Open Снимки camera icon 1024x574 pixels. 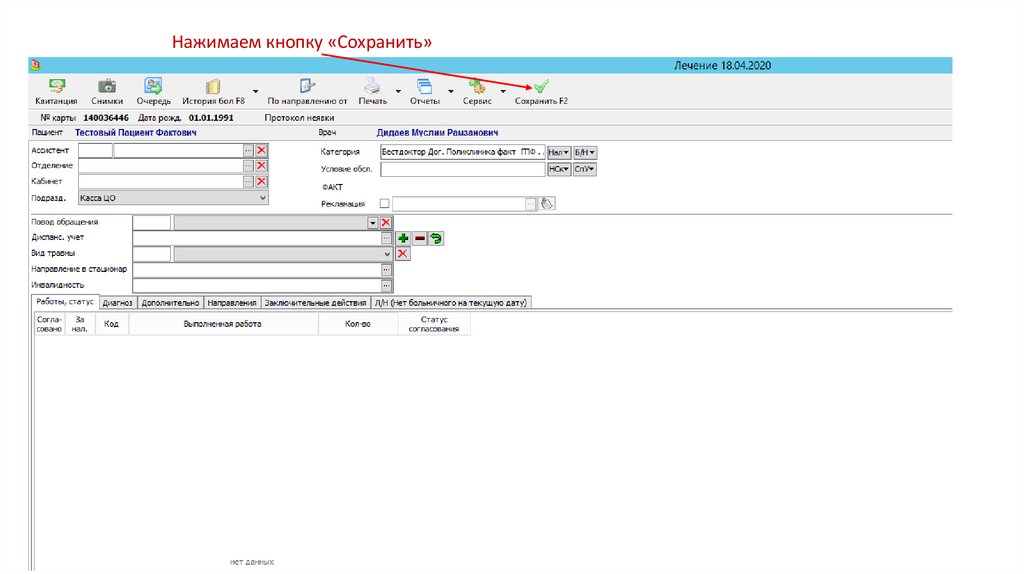(x=107, y=87)
